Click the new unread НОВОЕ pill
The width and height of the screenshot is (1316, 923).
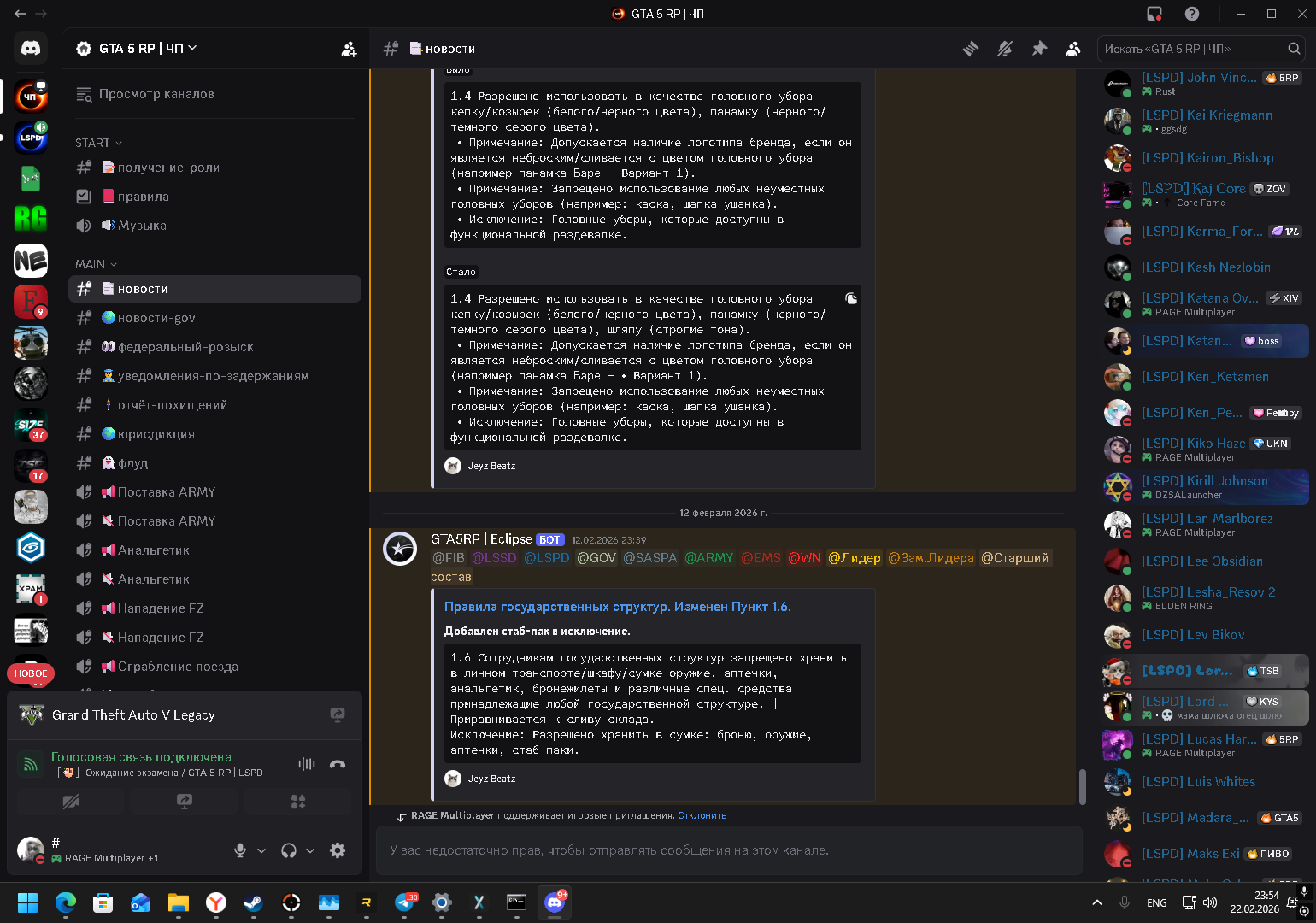pyautogui.click(x=32, y=673)
